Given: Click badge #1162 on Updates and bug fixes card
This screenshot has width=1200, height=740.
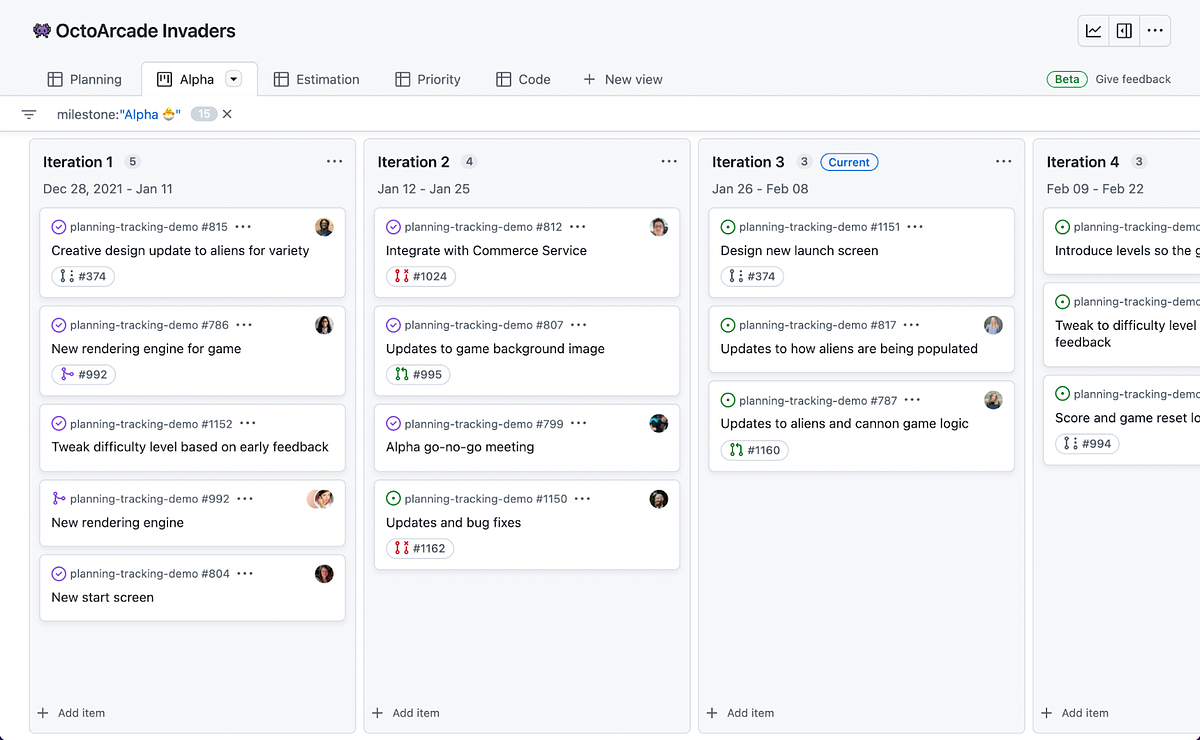Looking at the screenshot, I should (420, 548).
